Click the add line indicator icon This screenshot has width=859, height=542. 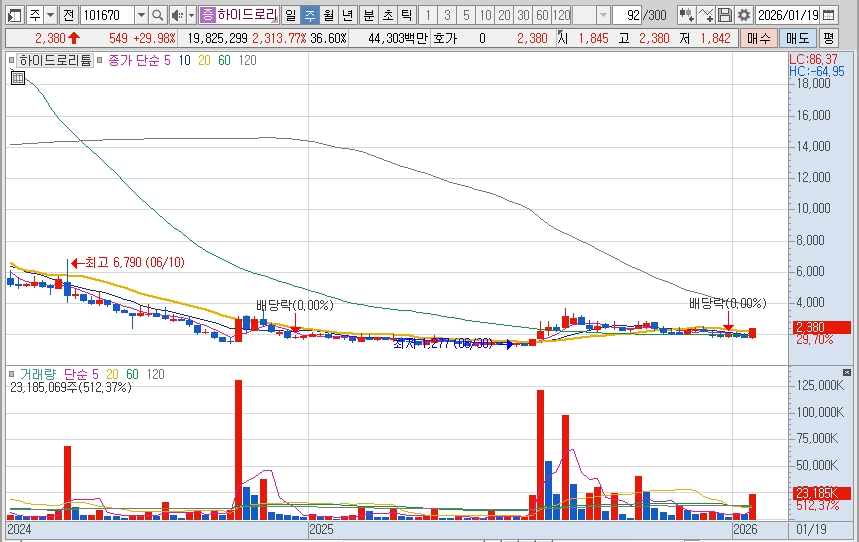coord(706,15)
